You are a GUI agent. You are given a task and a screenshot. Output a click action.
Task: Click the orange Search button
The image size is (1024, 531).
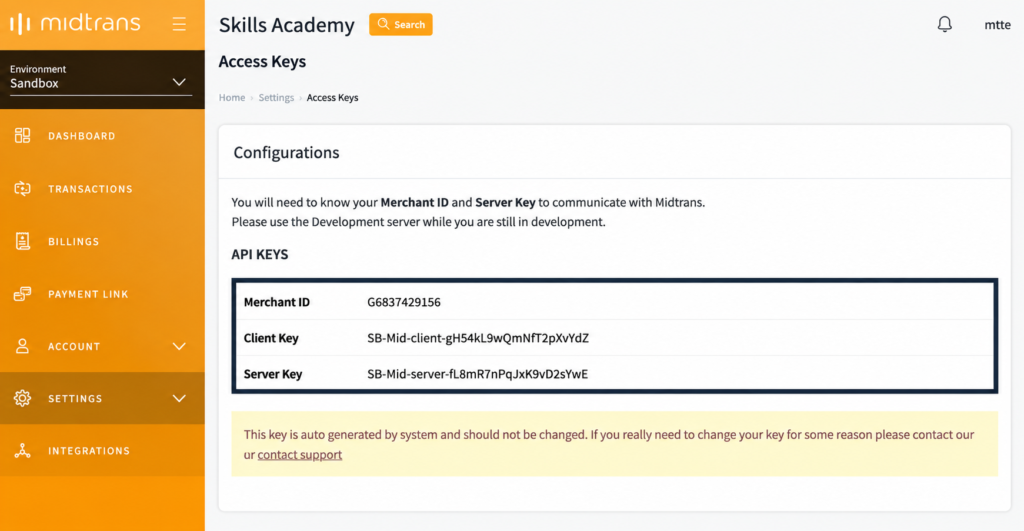click(x=400, y=24)
